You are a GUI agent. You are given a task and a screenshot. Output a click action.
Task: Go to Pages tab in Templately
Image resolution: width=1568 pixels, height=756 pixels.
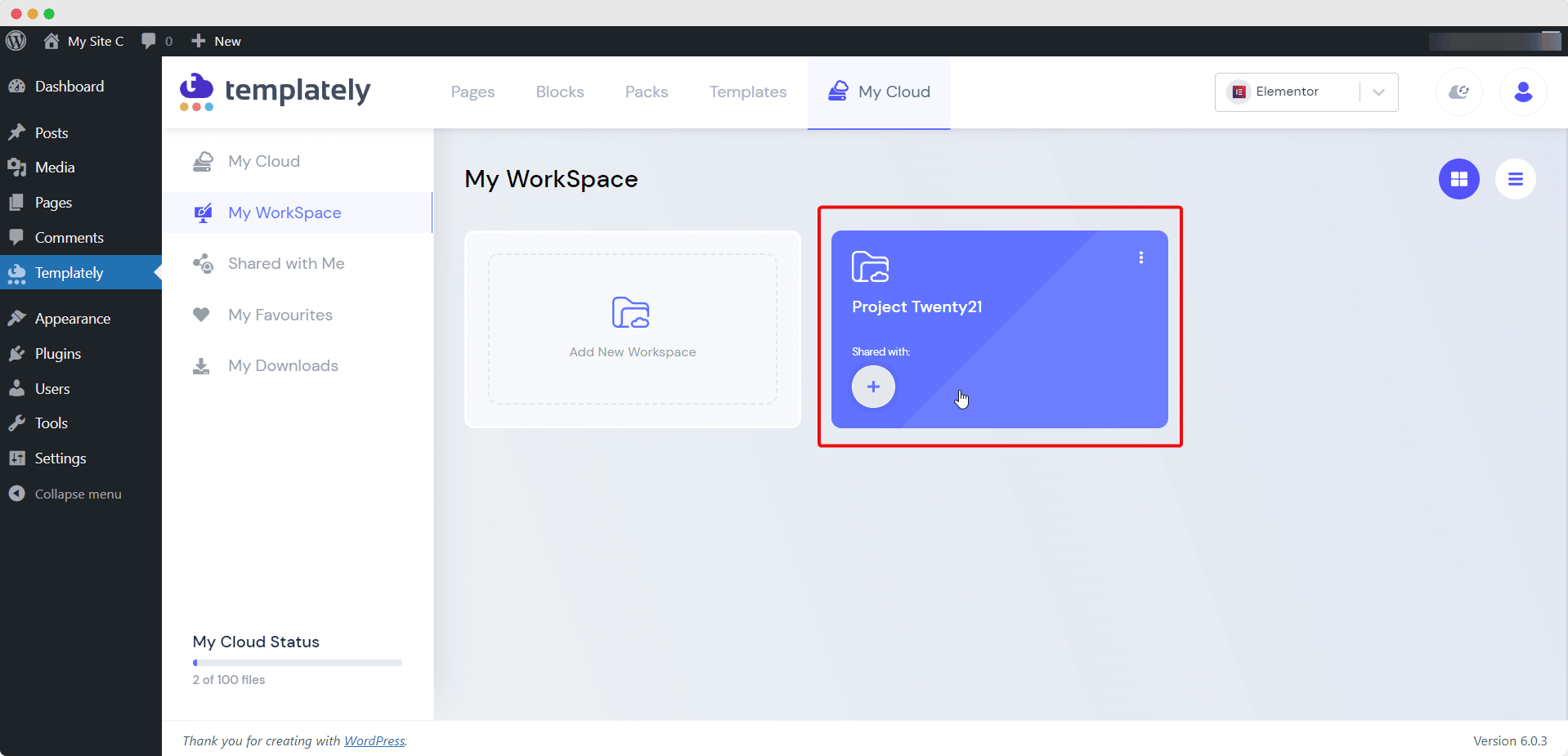click(473, 92)
